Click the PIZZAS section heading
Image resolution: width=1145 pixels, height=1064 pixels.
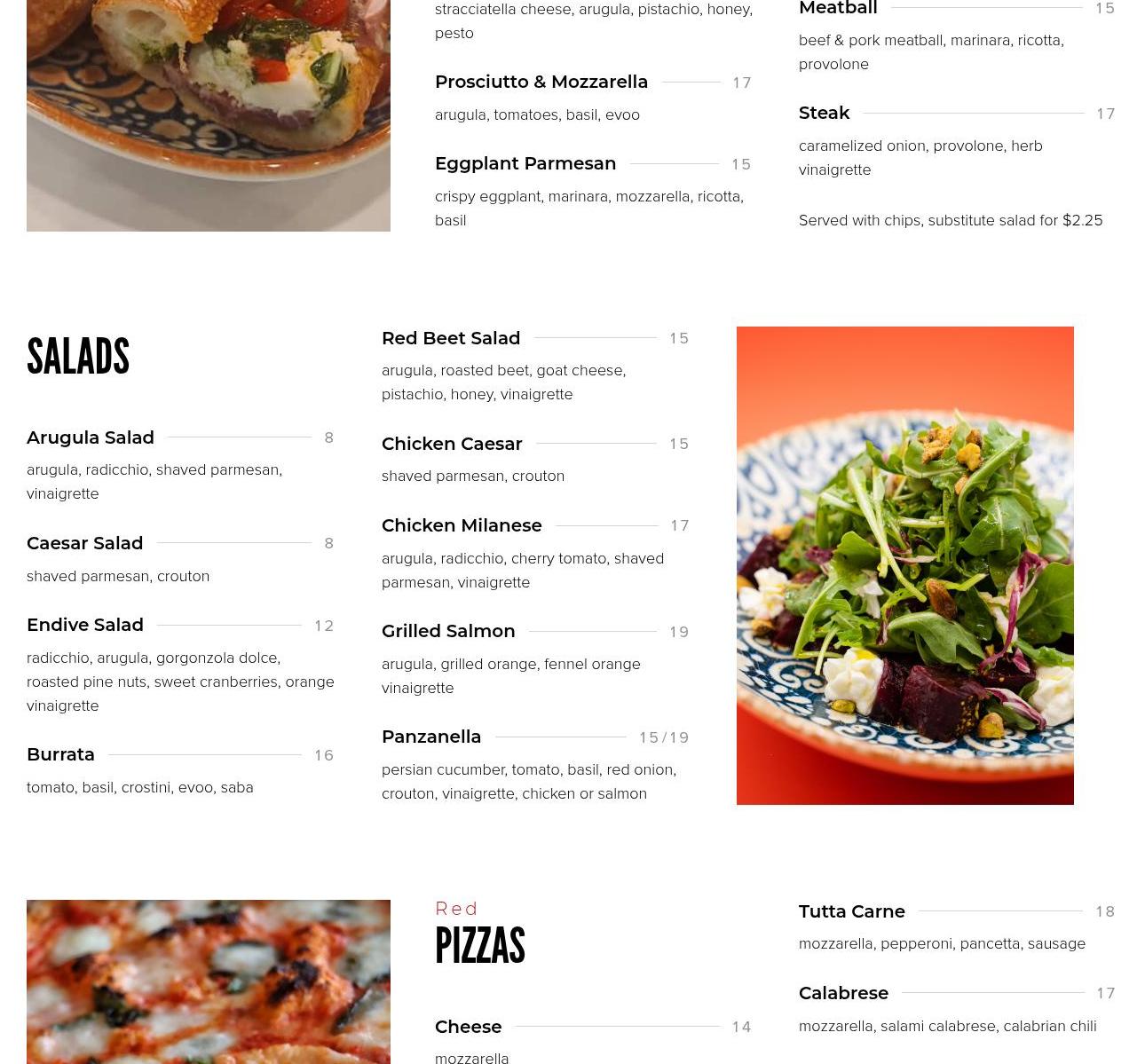480,945
